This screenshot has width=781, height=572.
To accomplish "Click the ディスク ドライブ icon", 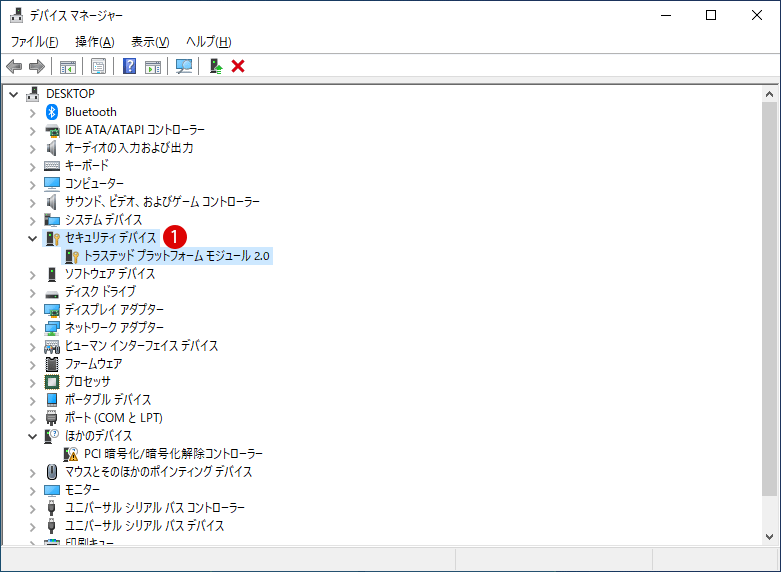I will [52, 293].
